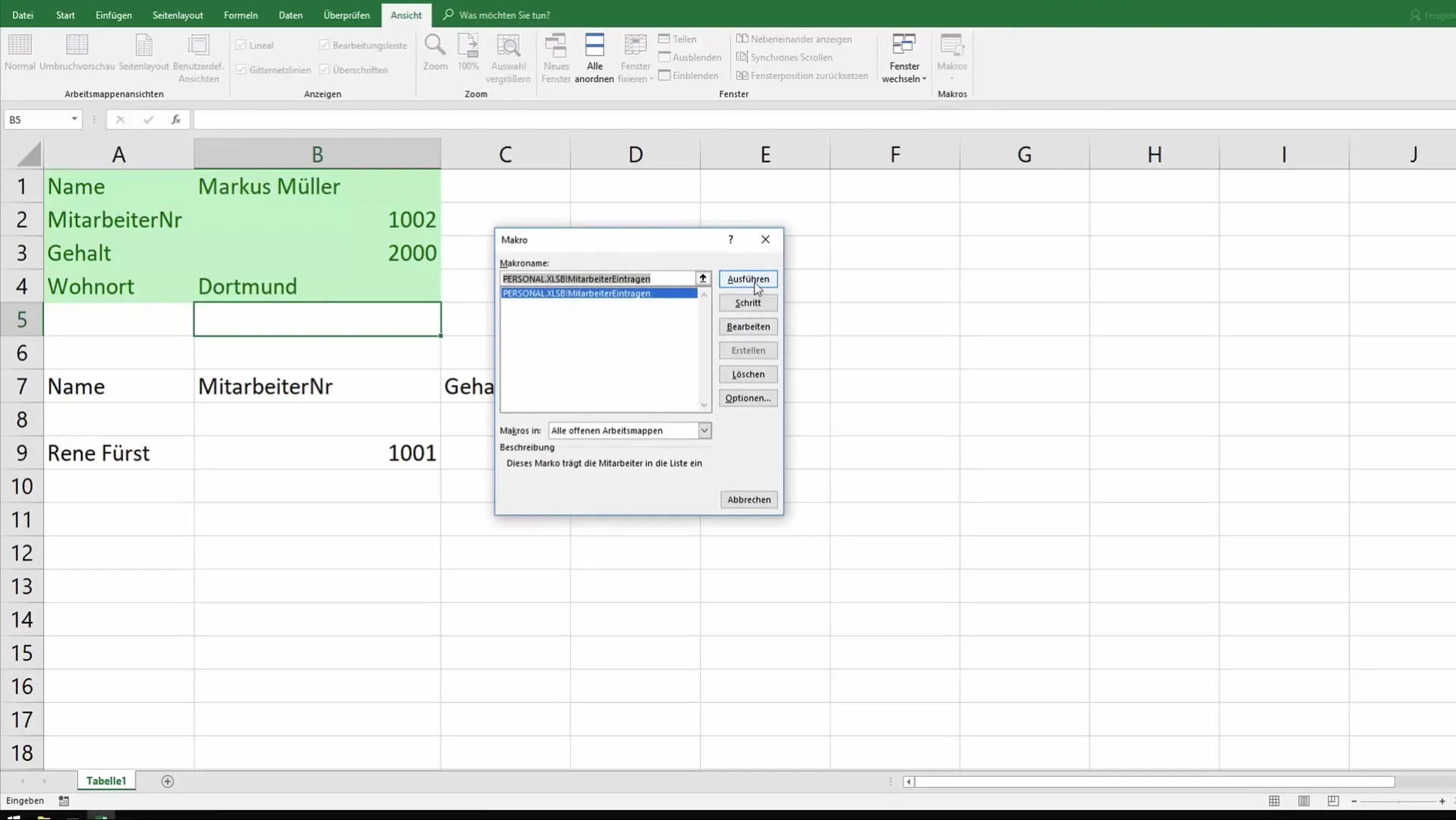This screenshot has height=820, width=1456.
Task: Click the Optionen... button
Action: pyautogui.click(x=748, y=398)
